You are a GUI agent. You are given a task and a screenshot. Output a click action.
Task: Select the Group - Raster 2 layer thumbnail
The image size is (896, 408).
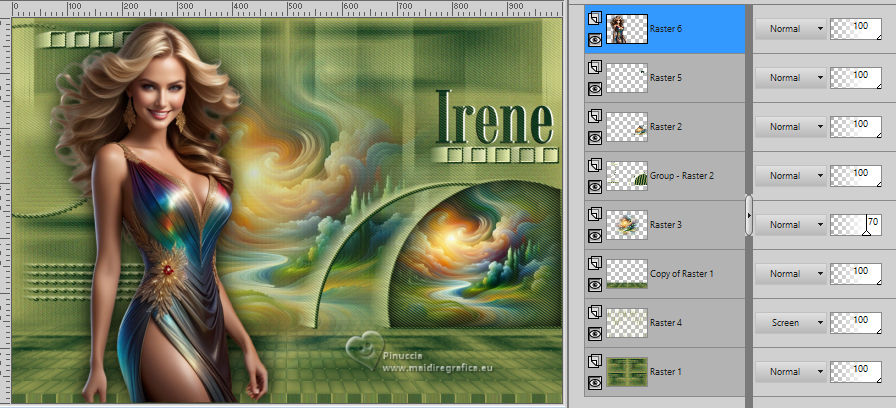pyautogui.click(x=626, y=176)
